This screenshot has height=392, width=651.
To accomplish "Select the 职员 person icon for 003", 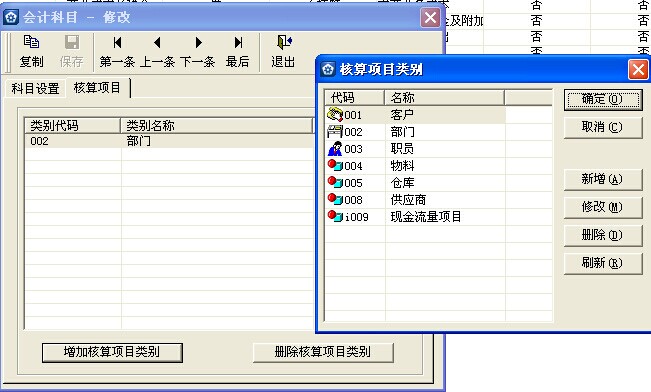I will click(335, 149).
